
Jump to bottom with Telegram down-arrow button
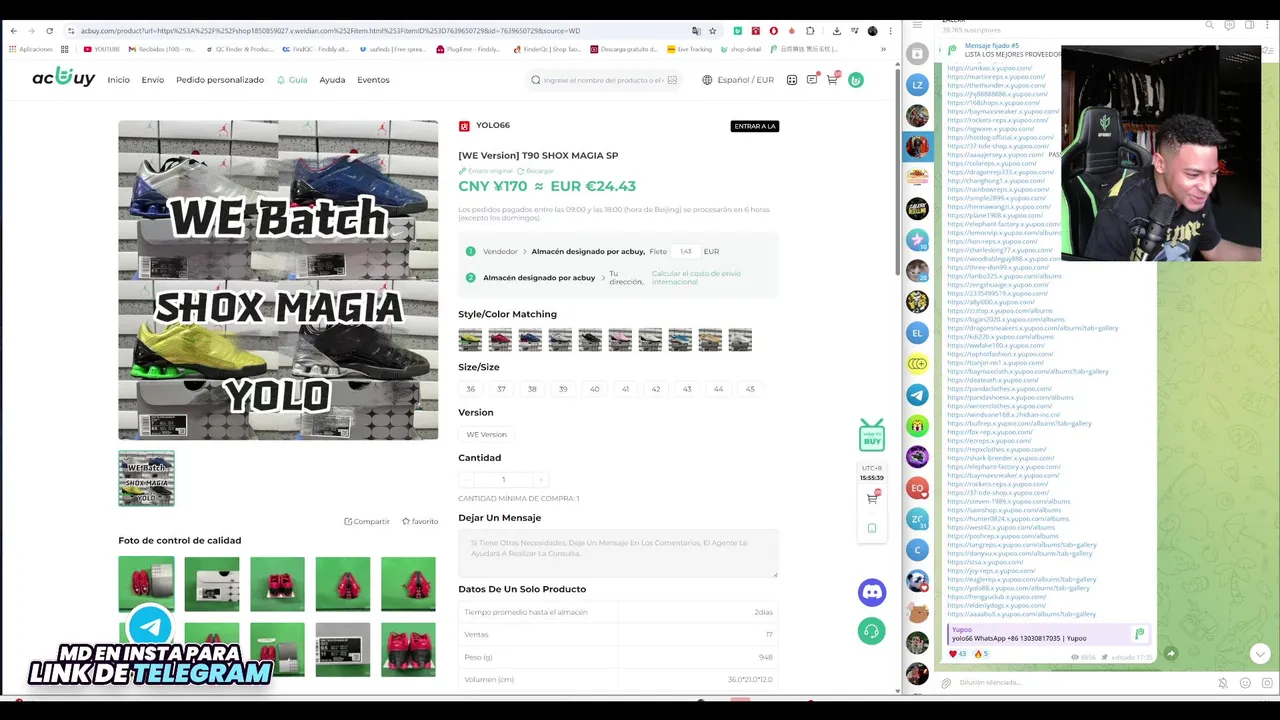pyautogui.click(x=1260, y=654)
